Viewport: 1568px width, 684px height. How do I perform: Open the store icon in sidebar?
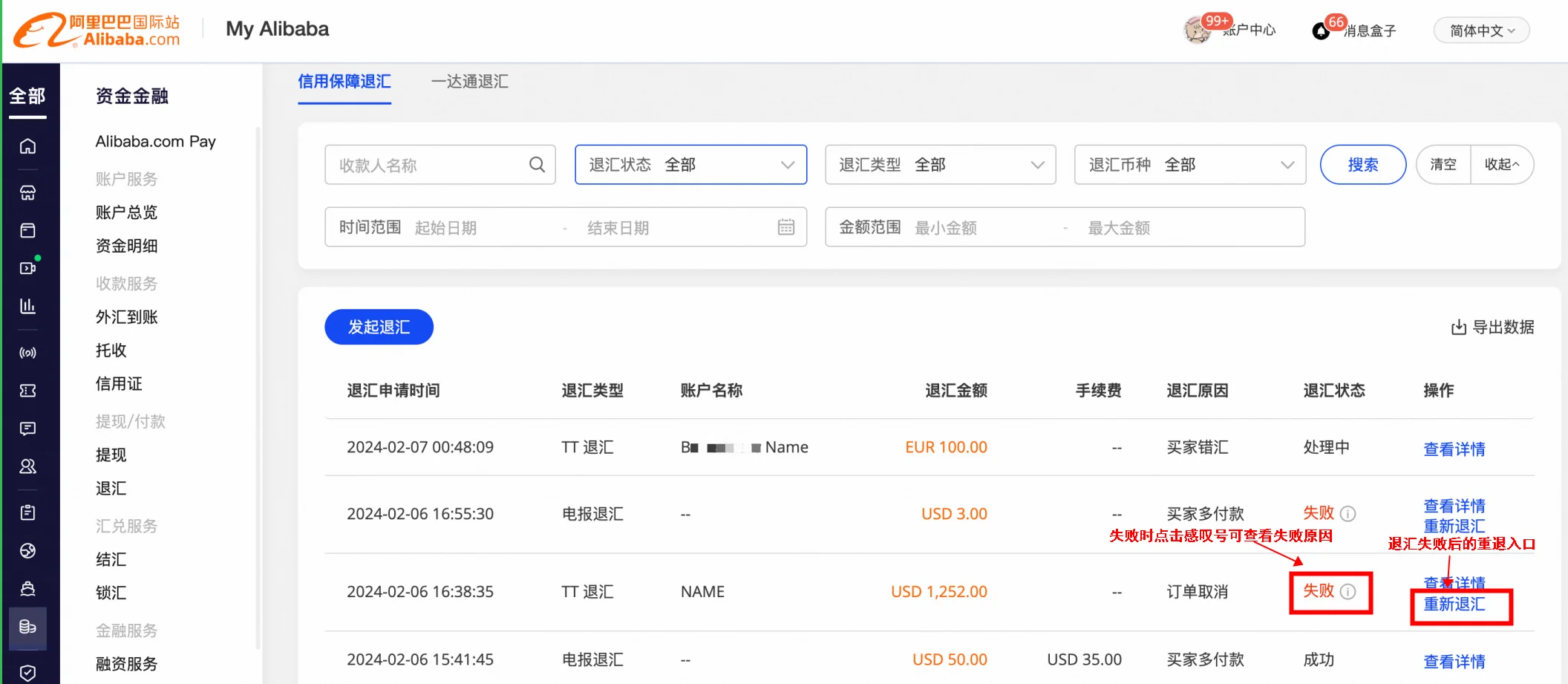click(27, 192)
